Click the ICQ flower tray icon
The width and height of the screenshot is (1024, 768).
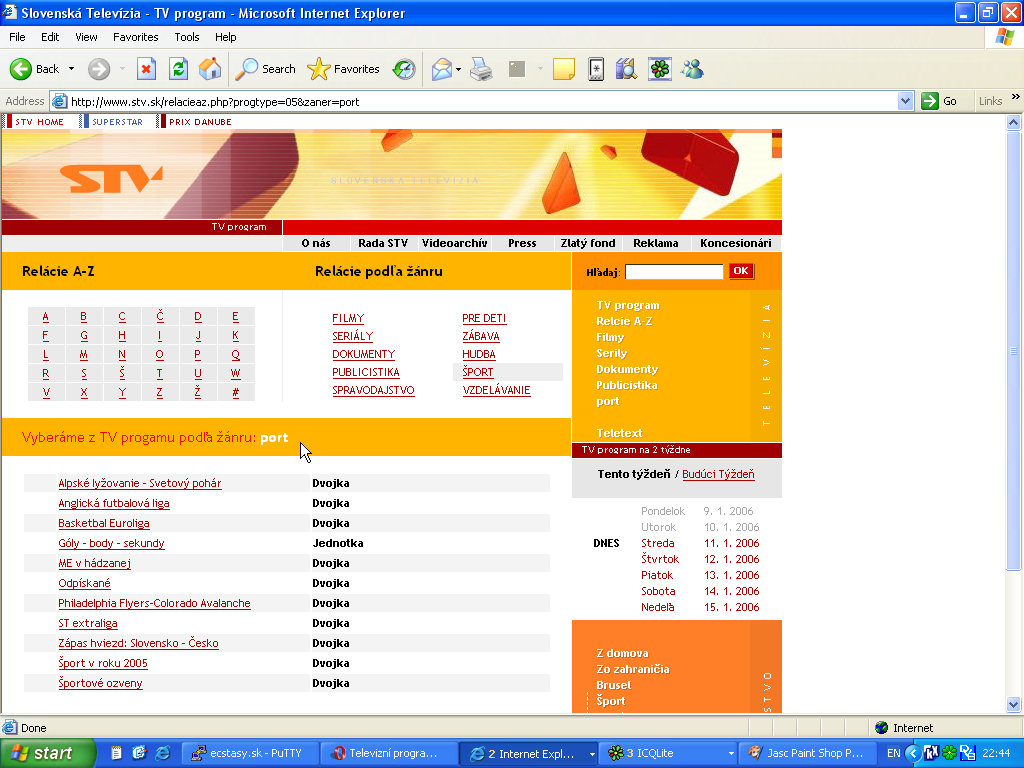[x=949, y=753]
